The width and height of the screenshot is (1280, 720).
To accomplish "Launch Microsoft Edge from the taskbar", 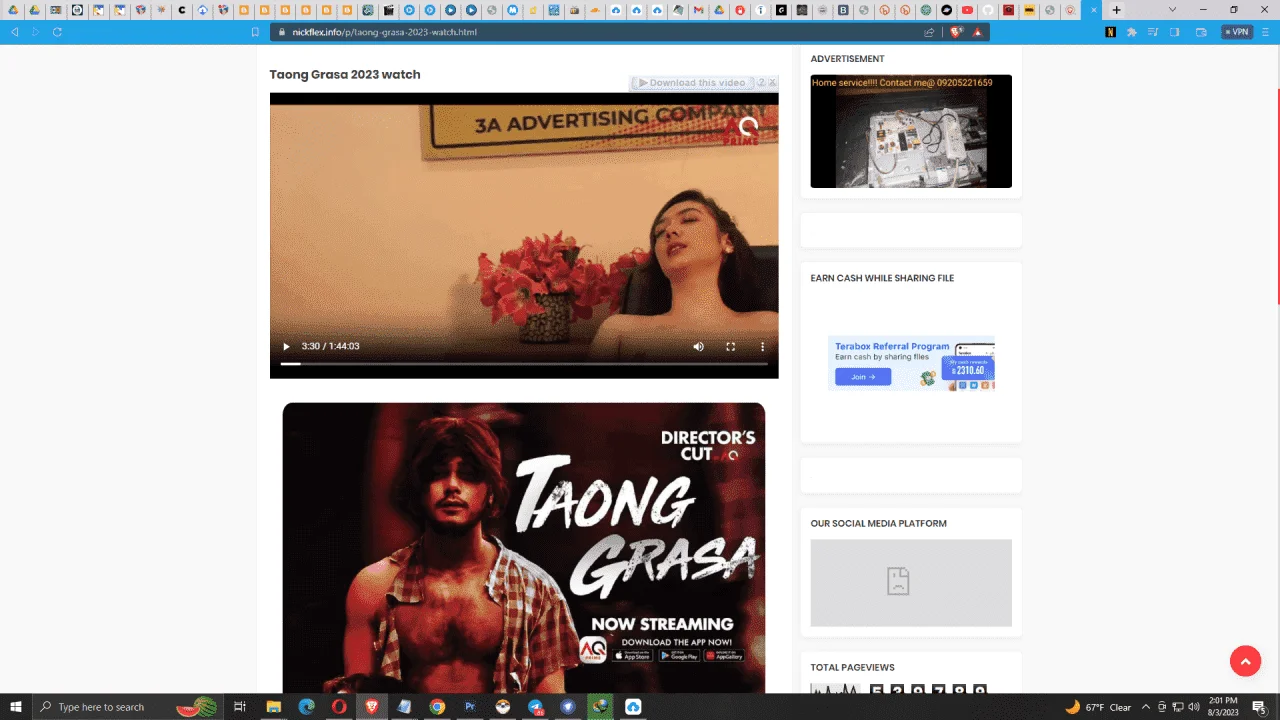I will (306, 707).
